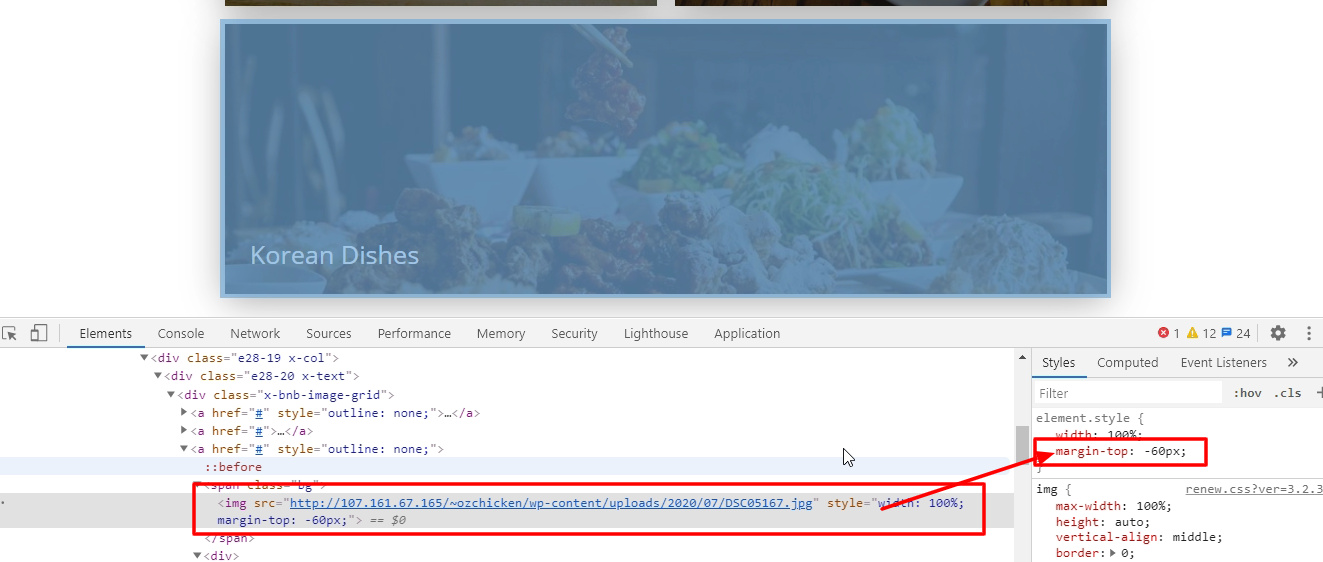The image size is (1323, 562).
Task: Click the vertical-align: middle declaration
Action: click(x=1139, y=537)
